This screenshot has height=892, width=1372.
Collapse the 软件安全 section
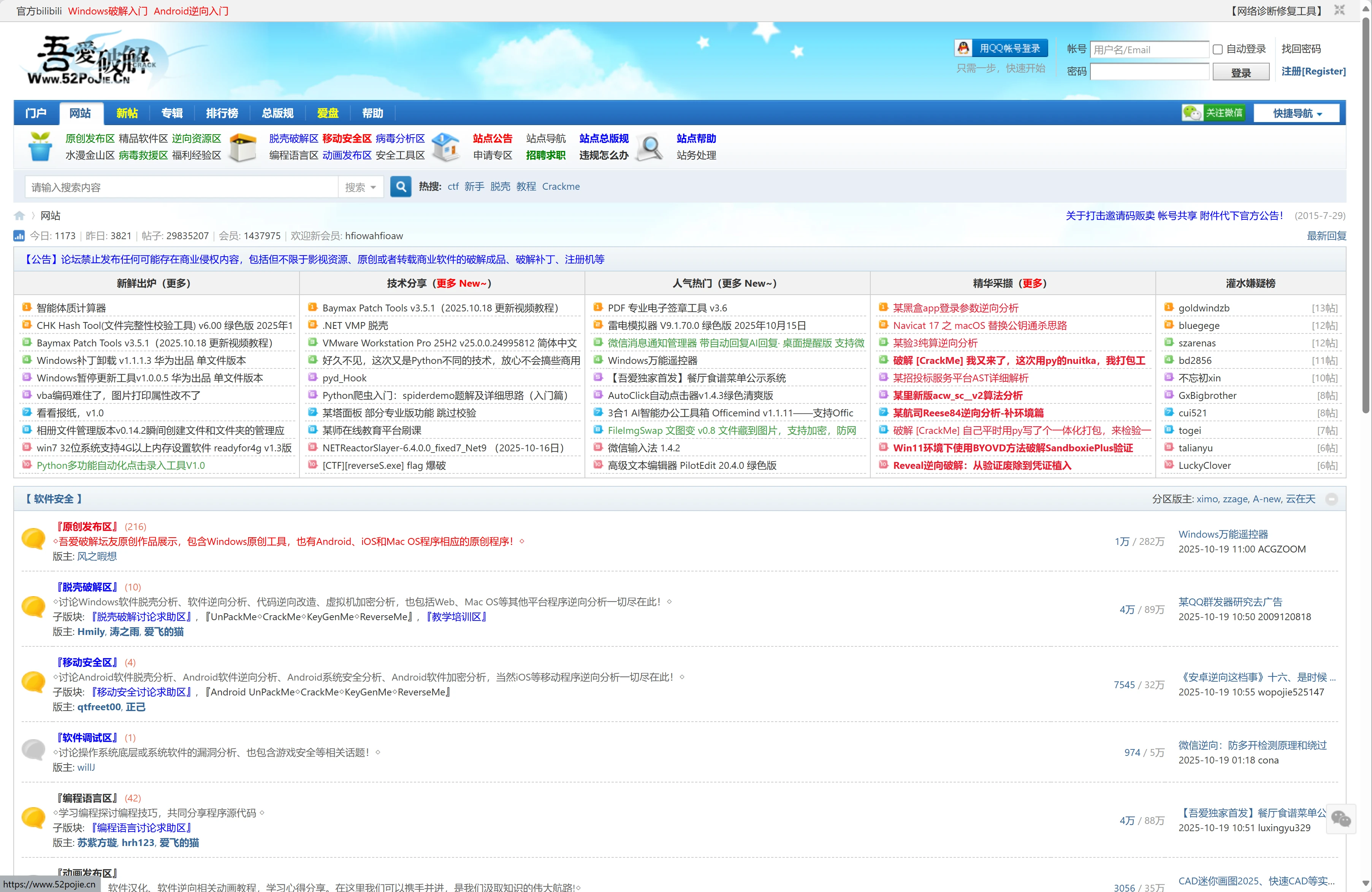1331,499
